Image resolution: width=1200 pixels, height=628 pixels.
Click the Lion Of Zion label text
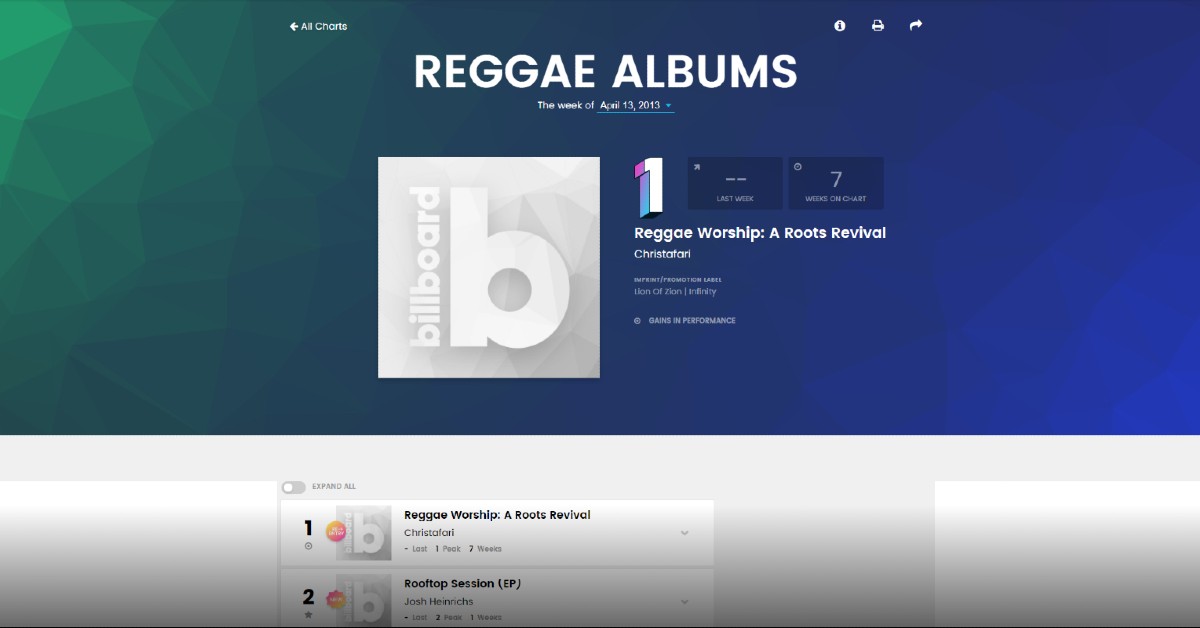[675, 292]
